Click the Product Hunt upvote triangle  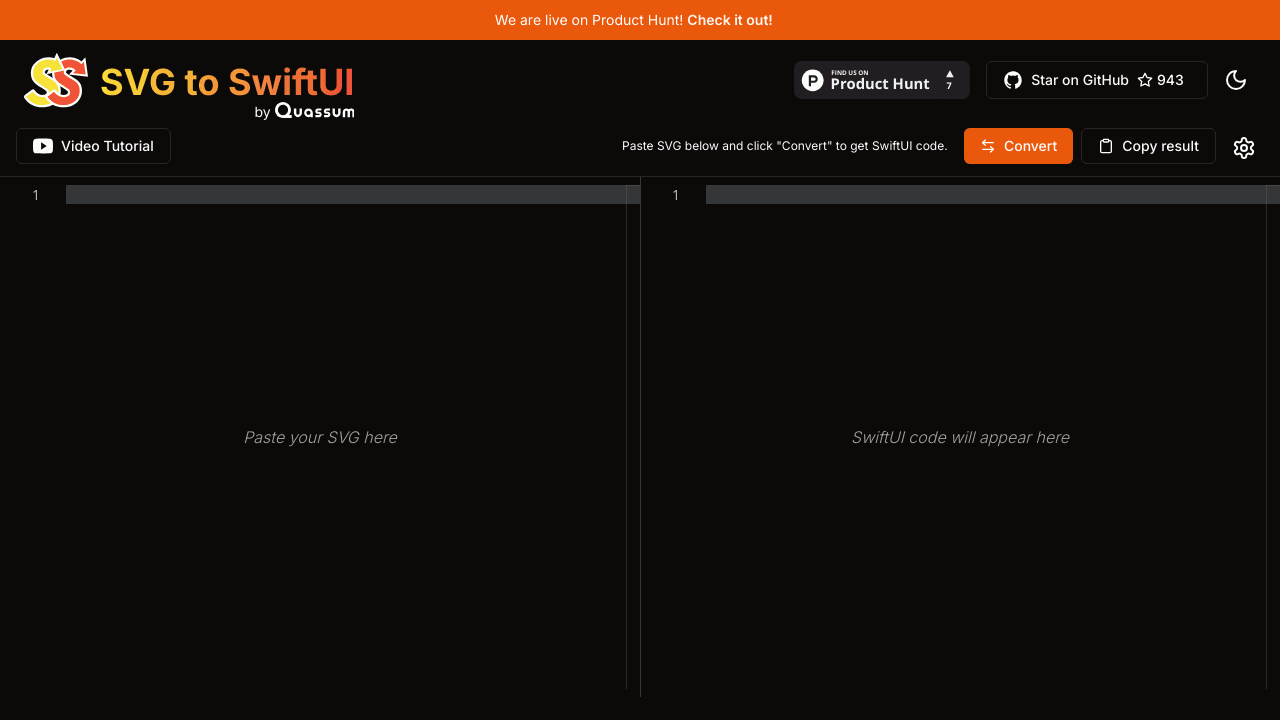949,75
